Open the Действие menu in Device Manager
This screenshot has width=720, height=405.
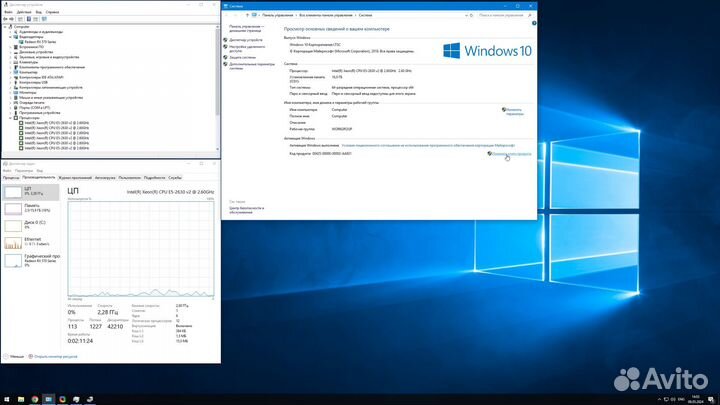coord(24,12)
